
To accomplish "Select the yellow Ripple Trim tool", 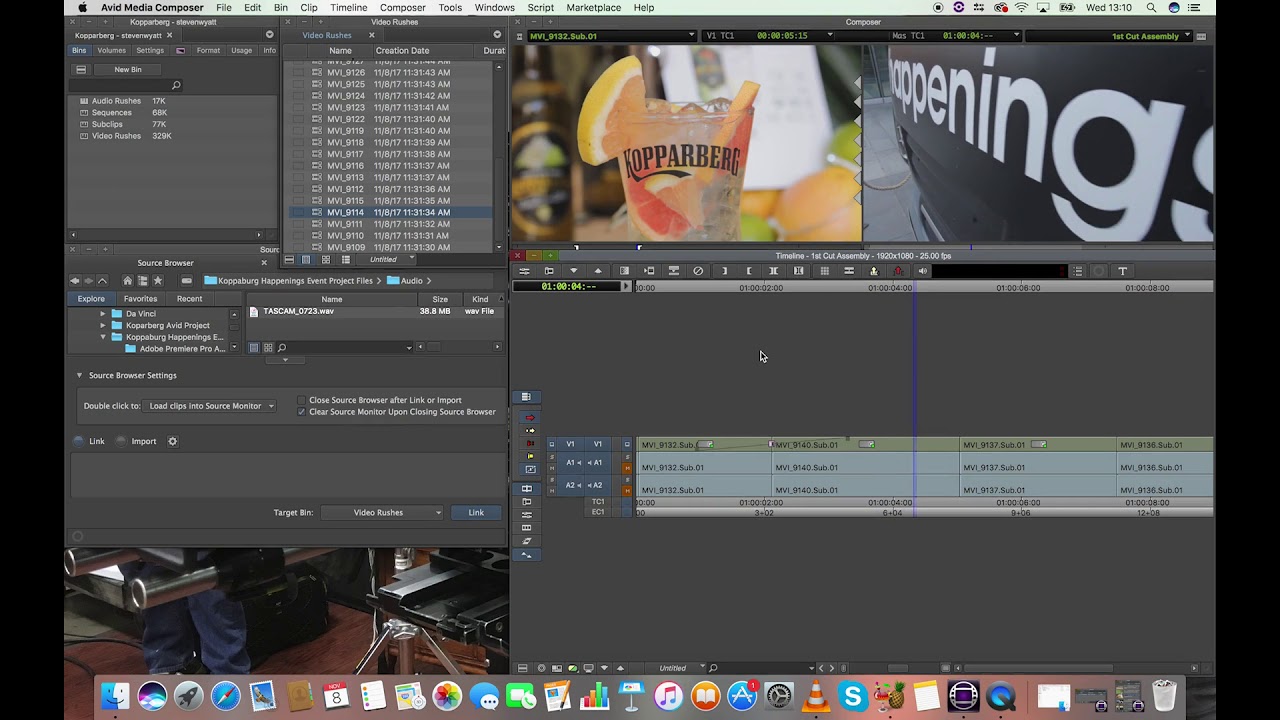I will 530,457.
